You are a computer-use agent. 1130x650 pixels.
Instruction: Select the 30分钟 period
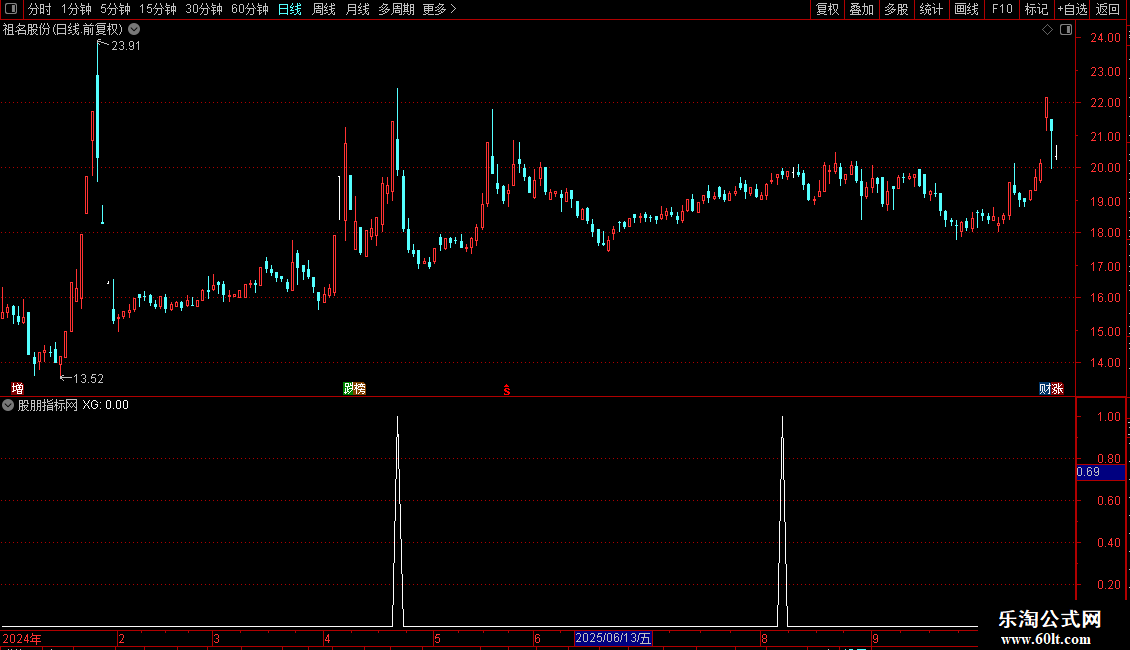pyautogui.click(x=204, y=9)
